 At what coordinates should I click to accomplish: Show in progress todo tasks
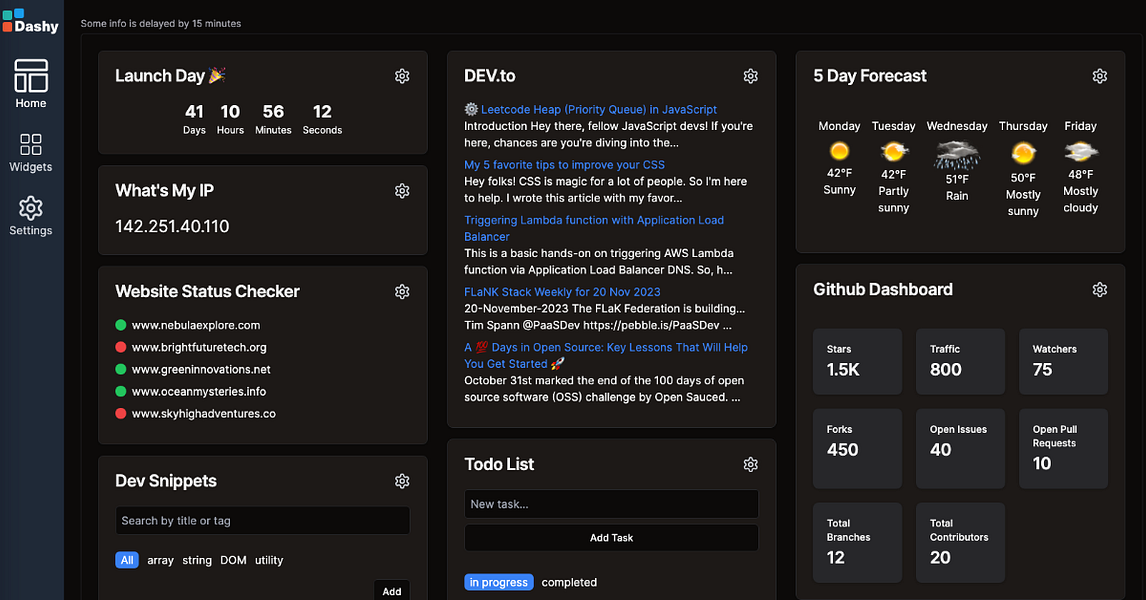click(x=498, y=582)
